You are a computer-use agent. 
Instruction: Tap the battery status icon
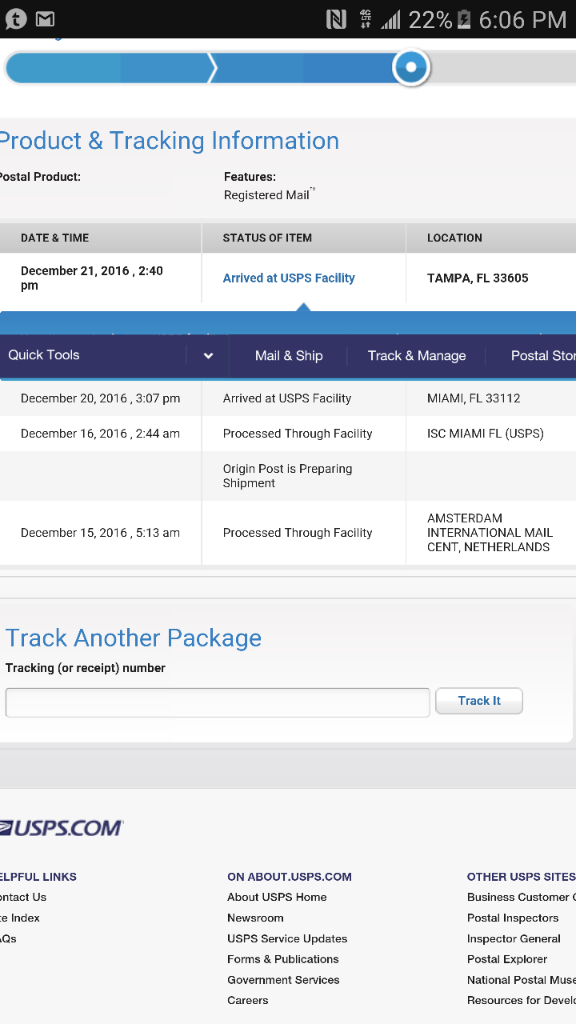pyautogui.click(x=464, y=20)
